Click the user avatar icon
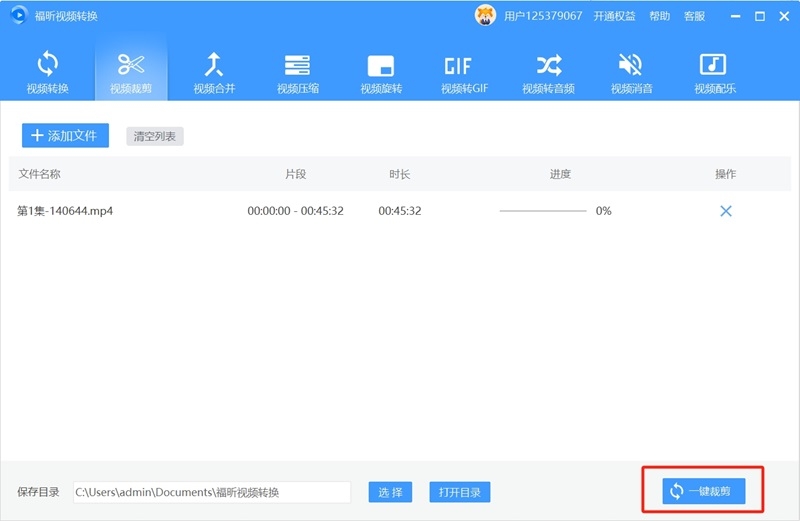 [x=485, y=15]
